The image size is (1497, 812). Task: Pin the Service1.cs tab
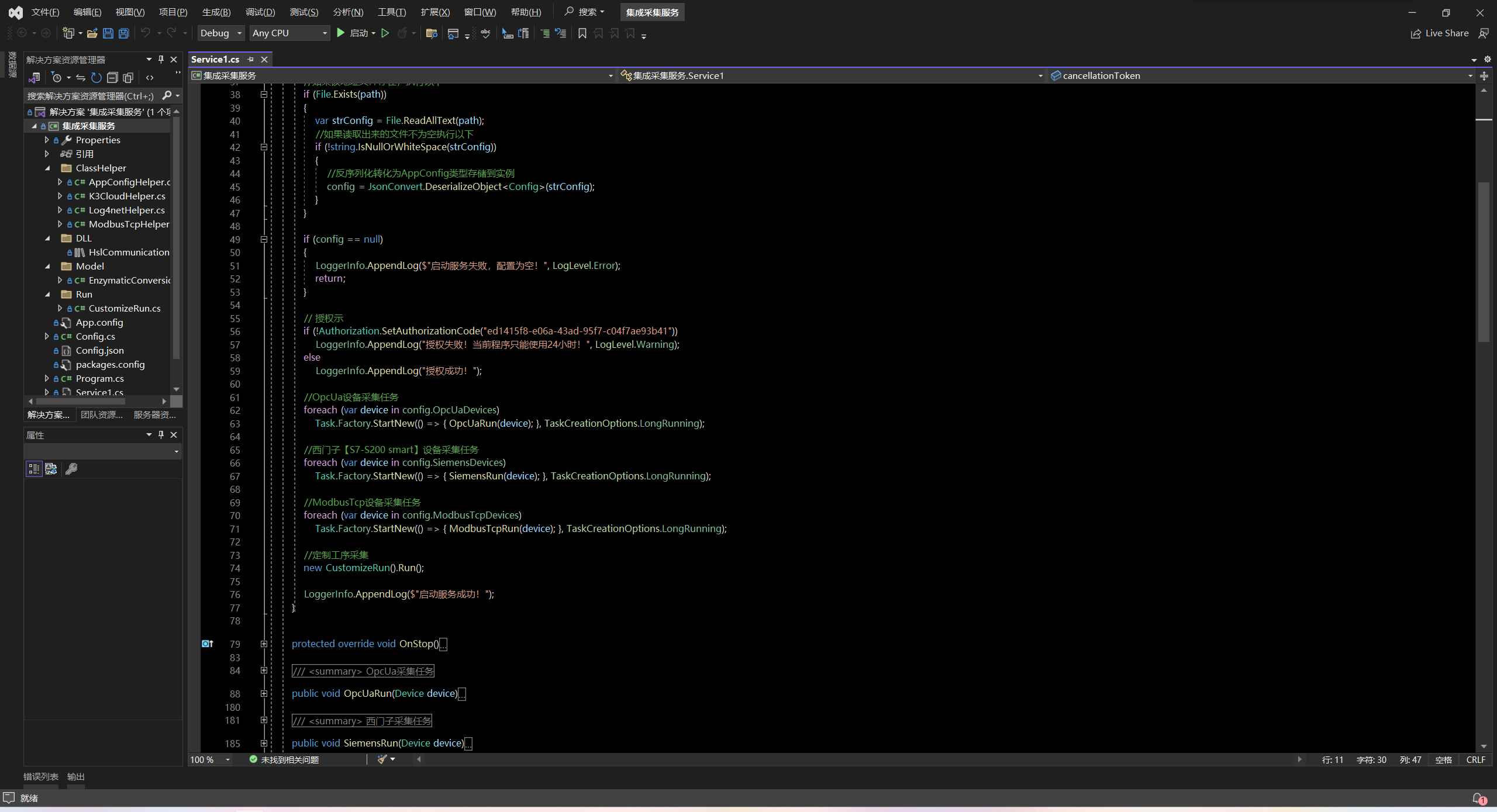250,59
